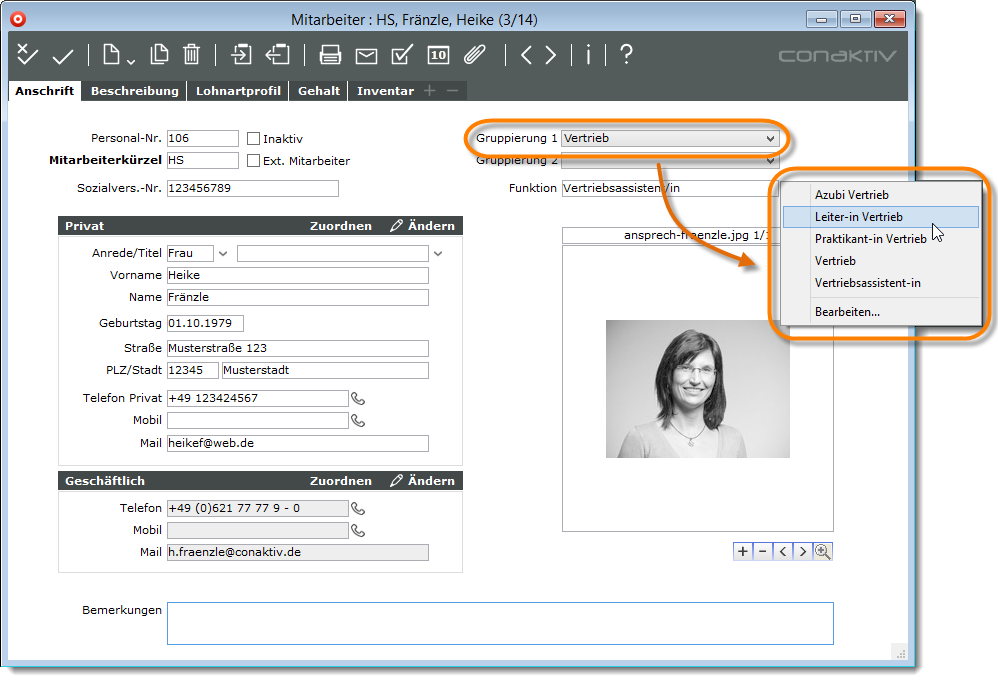Click the zoom magnifier under photo

point(823,551)
